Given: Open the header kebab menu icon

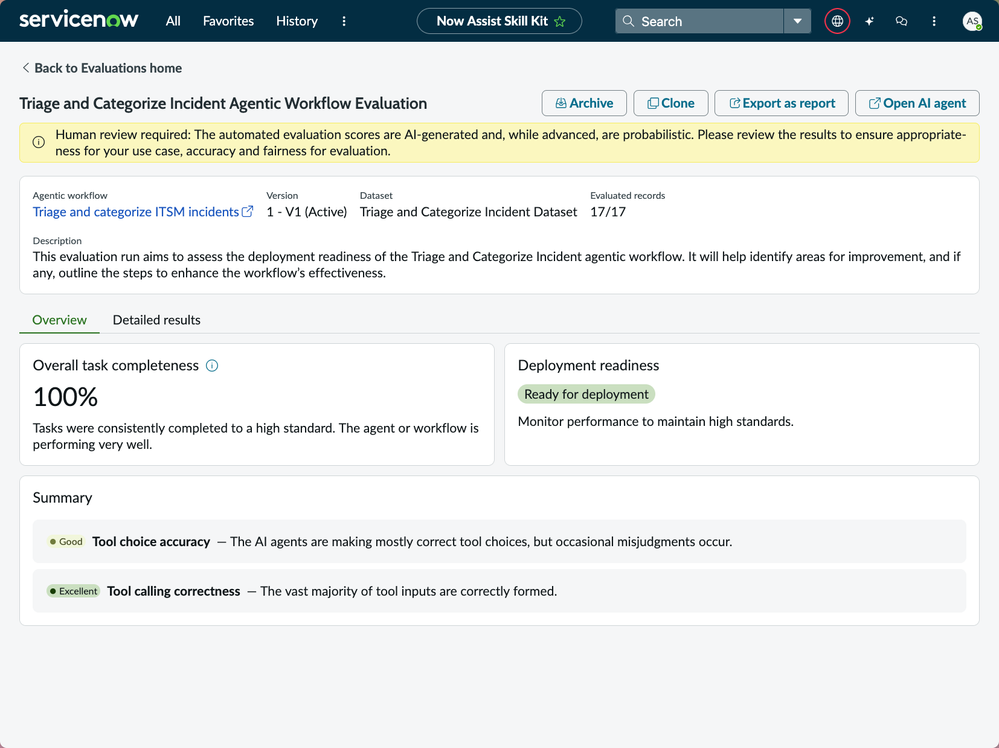Looking at the screenshot, I should [933, 21].
